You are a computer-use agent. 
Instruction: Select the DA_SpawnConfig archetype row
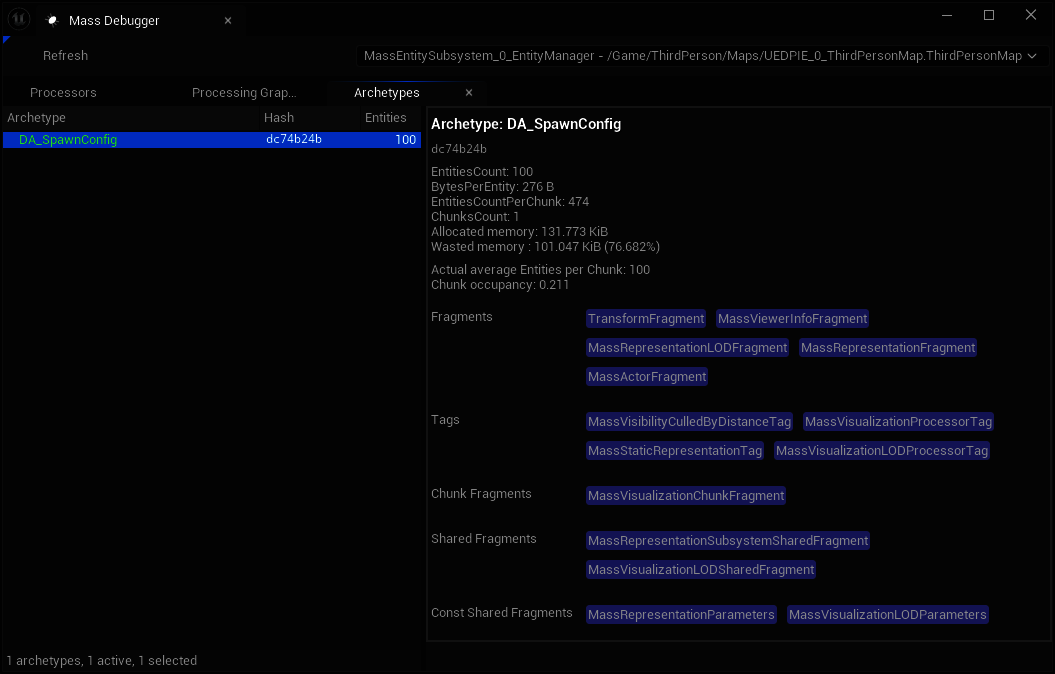[x=212, y=139]
